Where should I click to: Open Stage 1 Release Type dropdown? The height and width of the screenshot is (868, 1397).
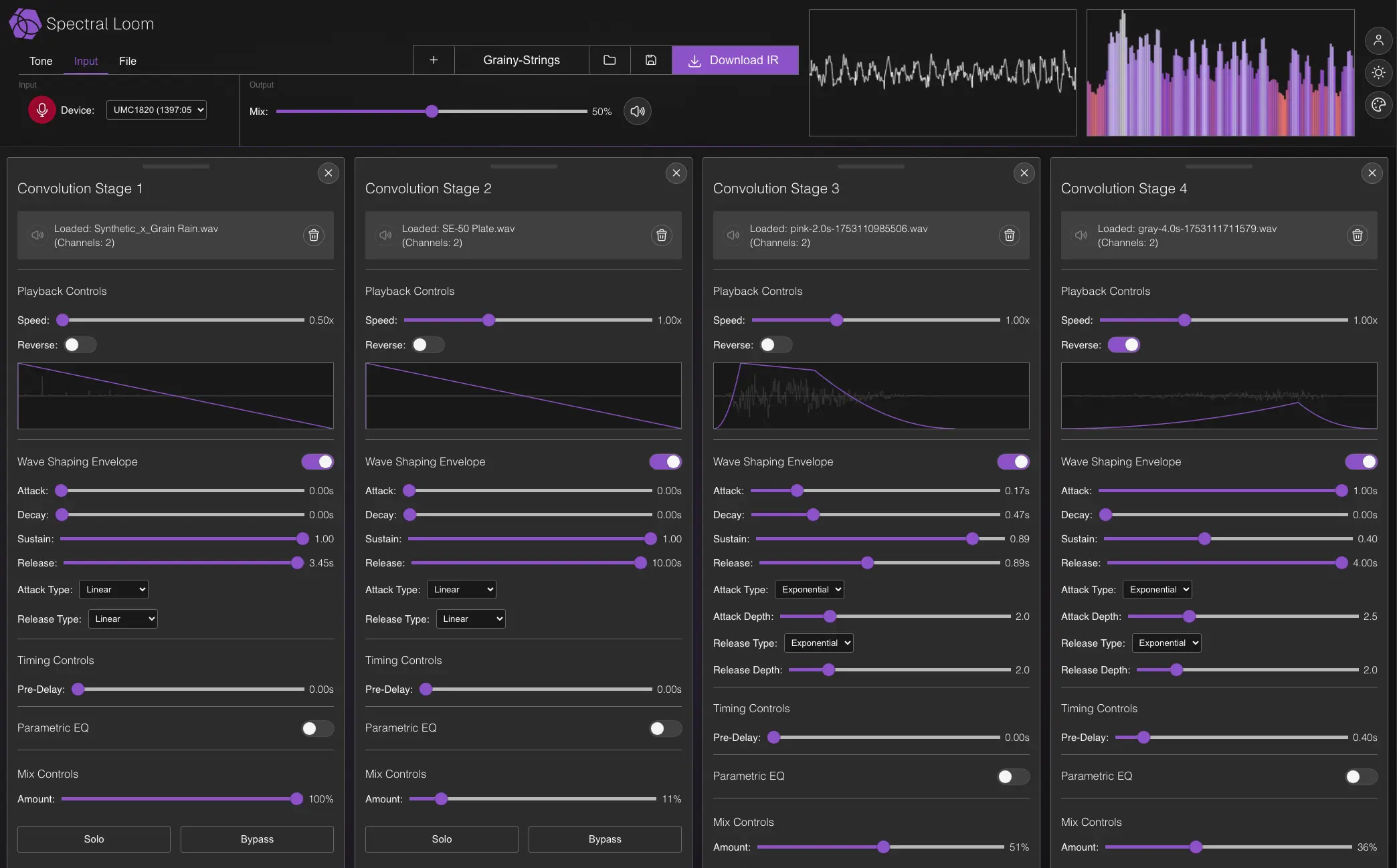122,619
